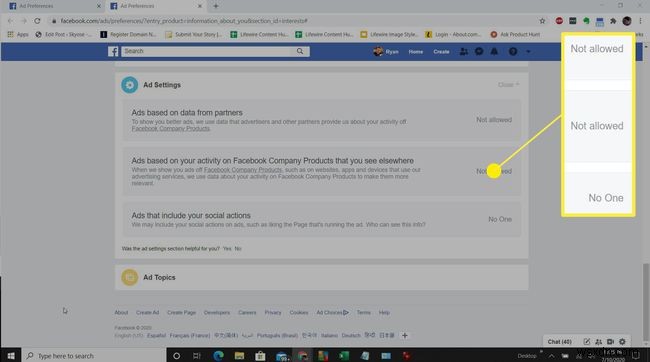Expand the account menu arrow in Facebook header
This screenshot has height=362, width=650.
tap(528, 52)
